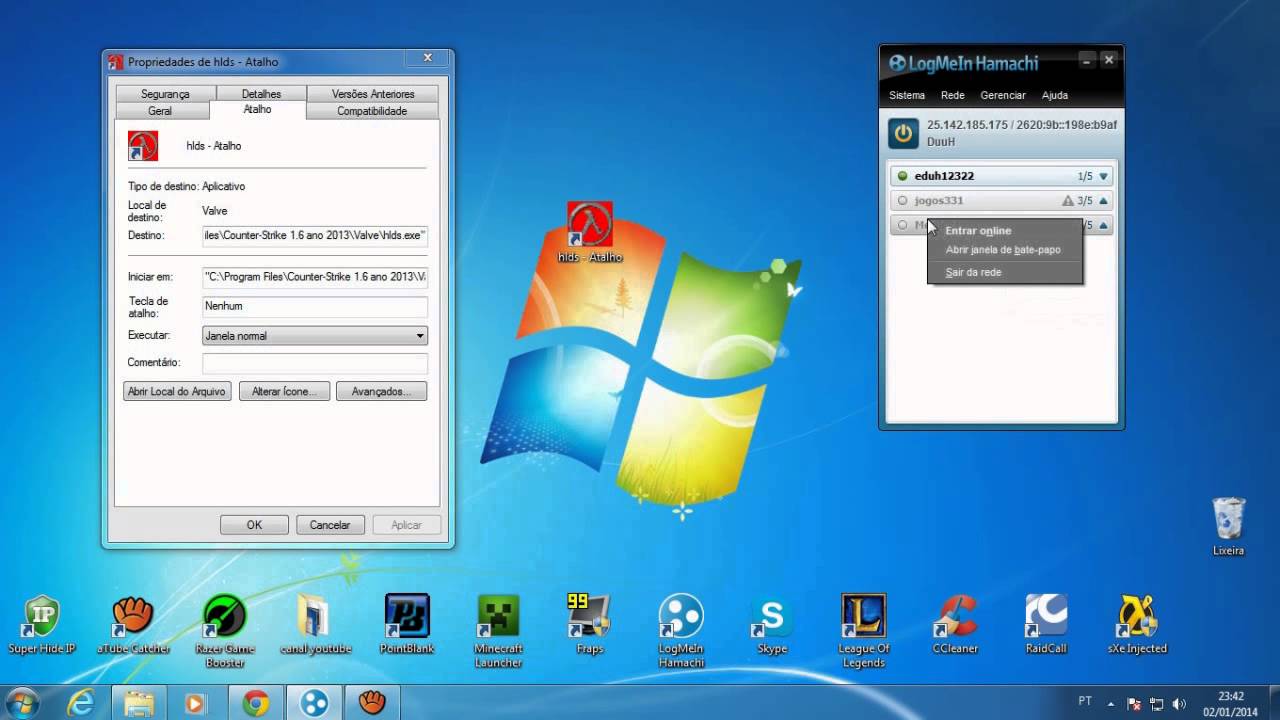Screen dimensions: 1280x720
Task: Click the PT language indicator
Action: click(1085, 702)
